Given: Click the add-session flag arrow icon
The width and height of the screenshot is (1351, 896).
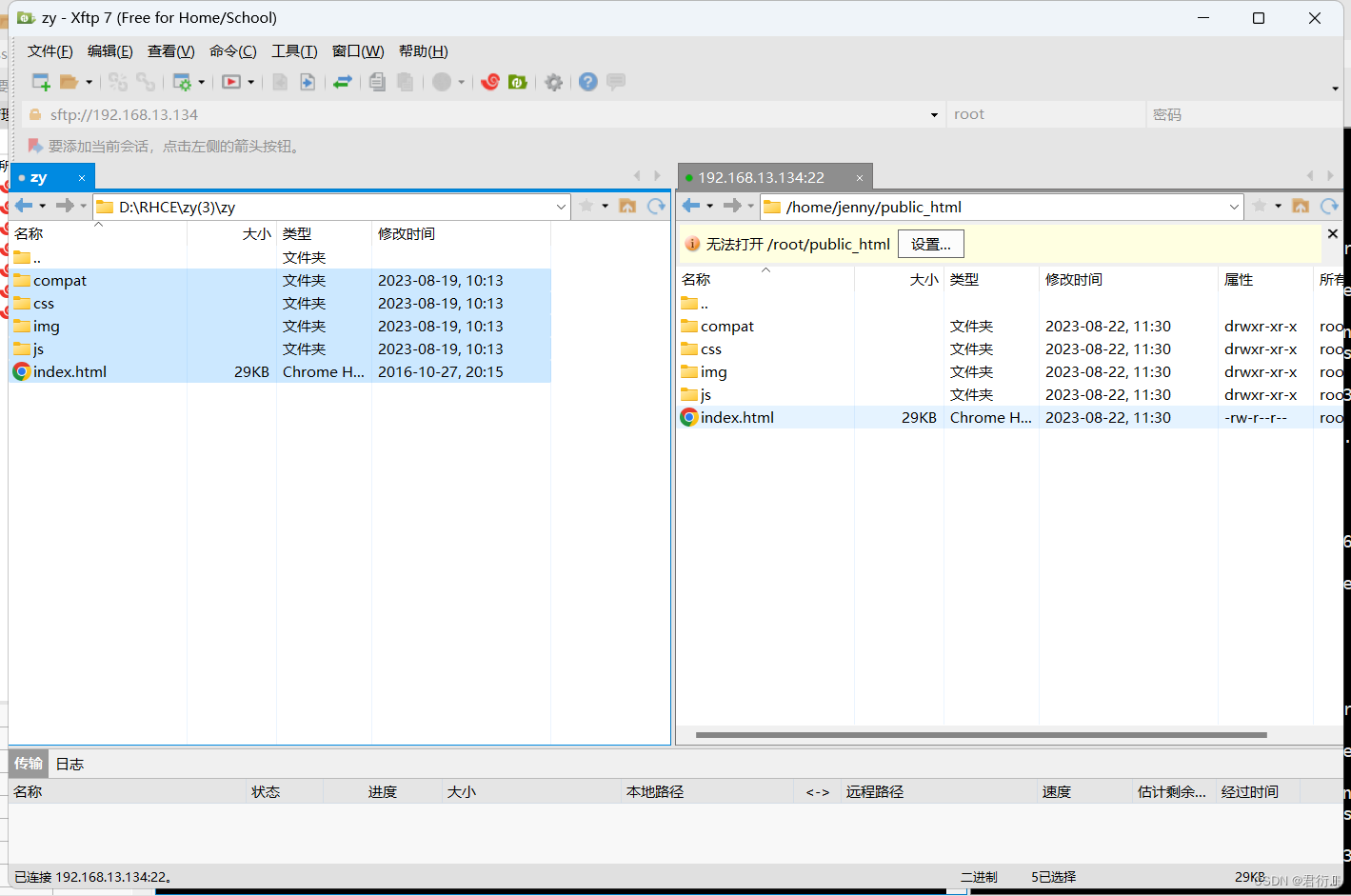Looking at the screenshot, I should pyautogui.click(x=35, y=146).
